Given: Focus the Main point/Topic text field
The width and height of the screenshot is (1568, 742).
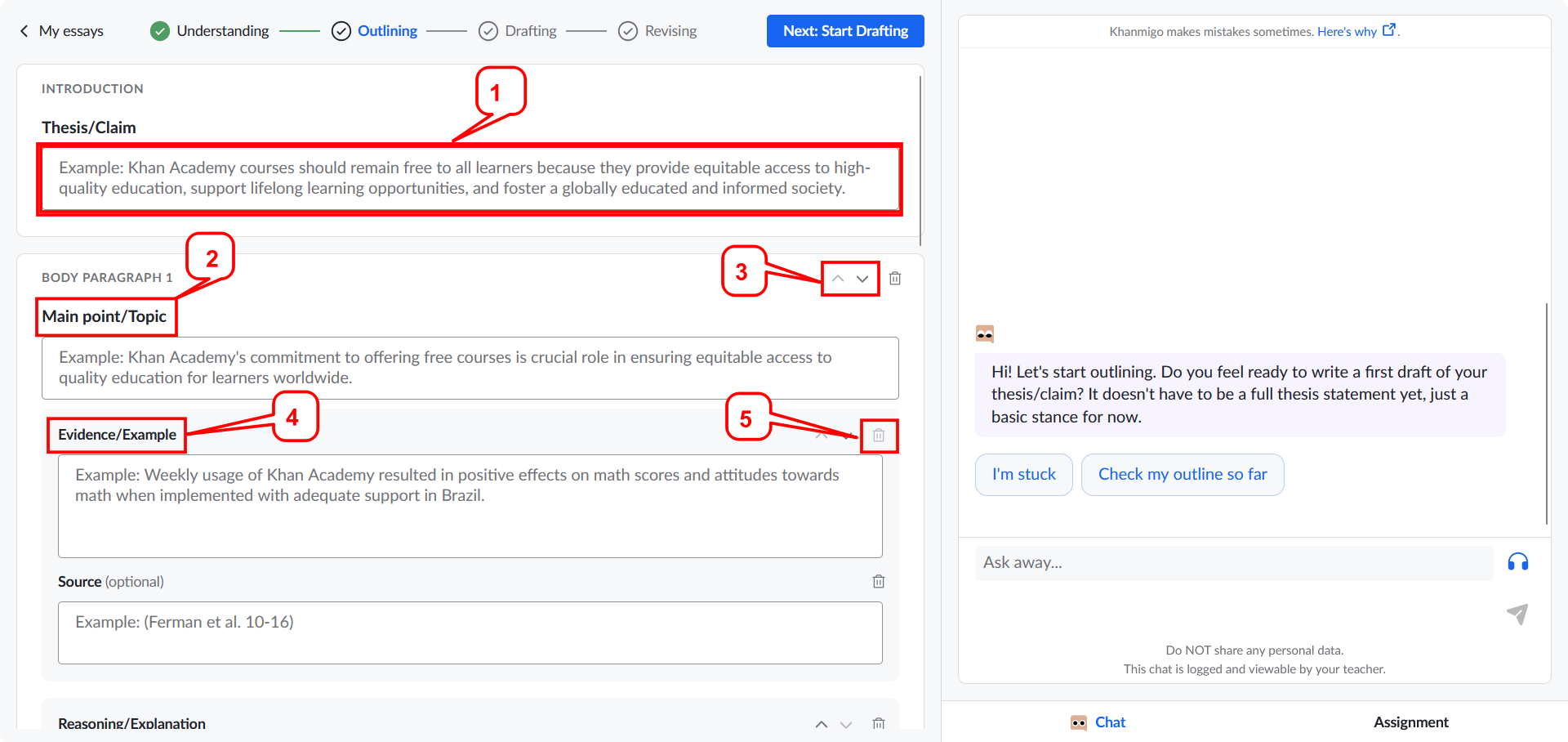Looking at the screenshot, I should click(x=470, y=368).
